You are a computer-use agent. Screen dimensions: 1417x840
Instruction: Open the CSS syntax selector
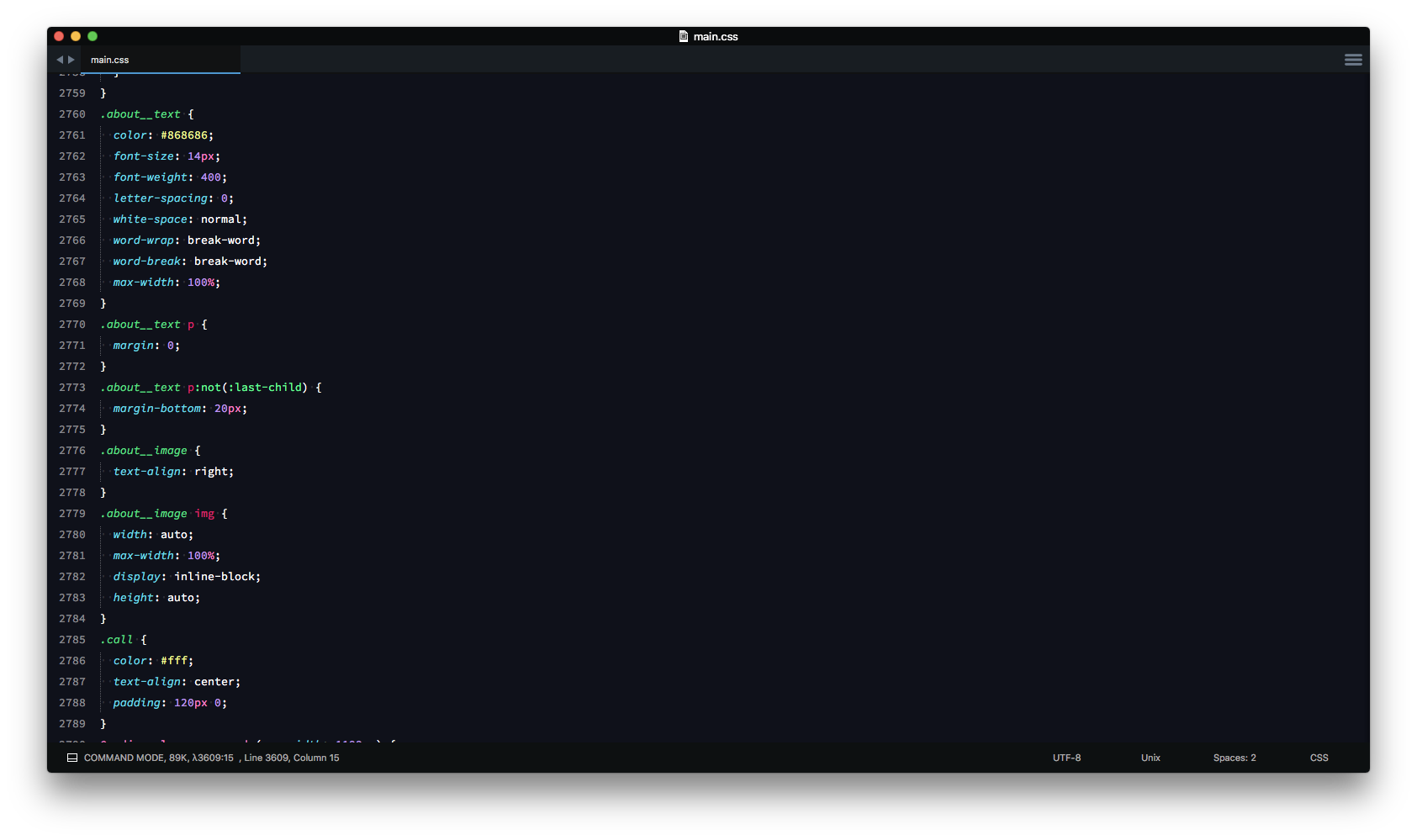pos(1319,758)
